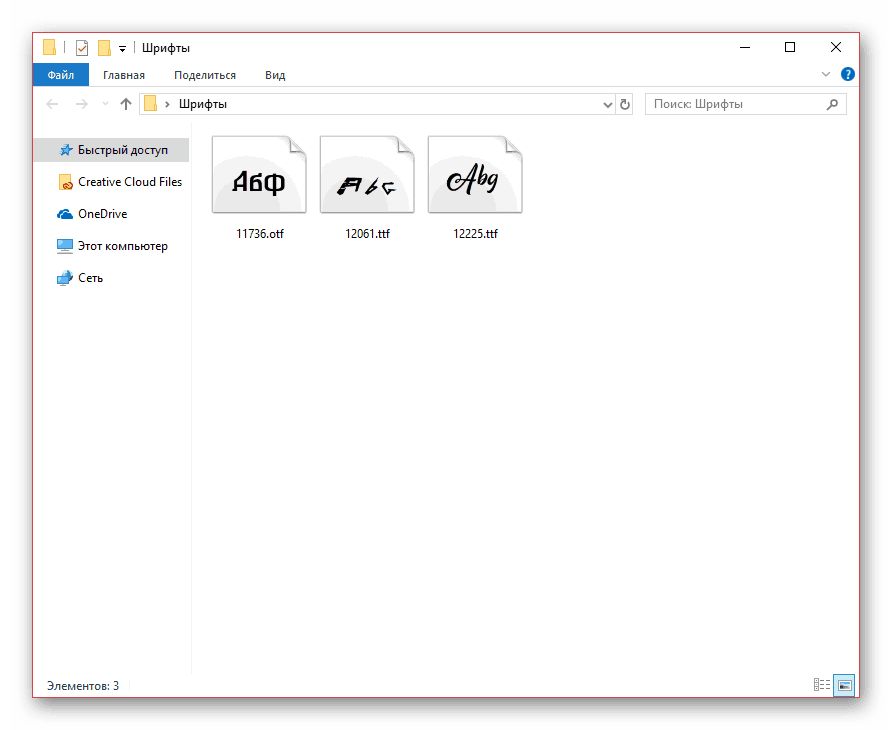Click the New folder icon in title bar
The width and height of the screenshot is (892, 730).
[x=104, y=48]
